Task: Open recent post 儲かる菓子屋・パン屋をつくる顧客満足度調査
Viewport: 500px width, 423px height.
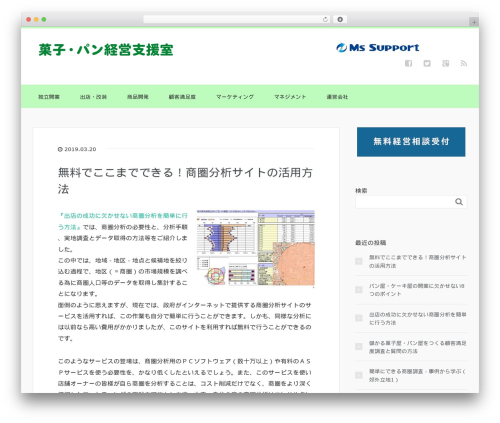Action: (x=417, y=347)
